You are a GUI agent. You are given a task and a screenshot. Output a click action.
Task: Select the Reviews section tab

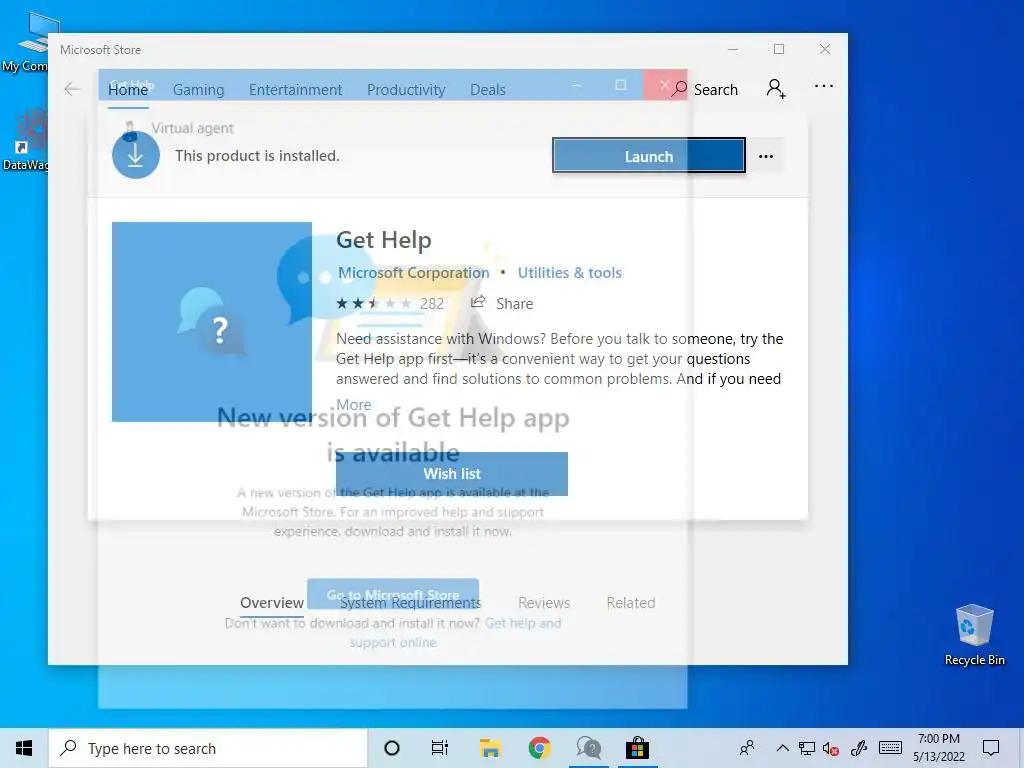point(544,603)
